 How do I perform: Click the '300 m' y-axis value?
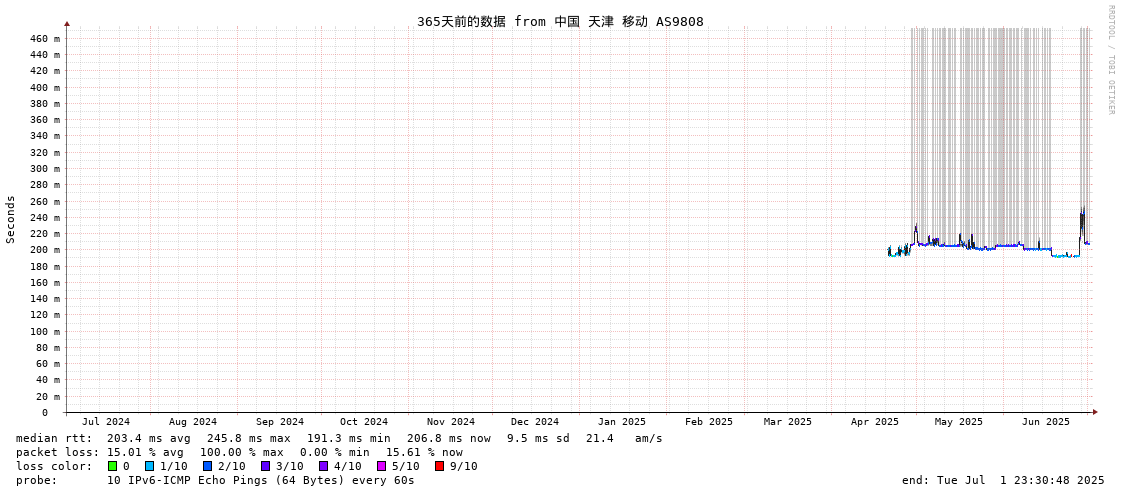point(46,169)
